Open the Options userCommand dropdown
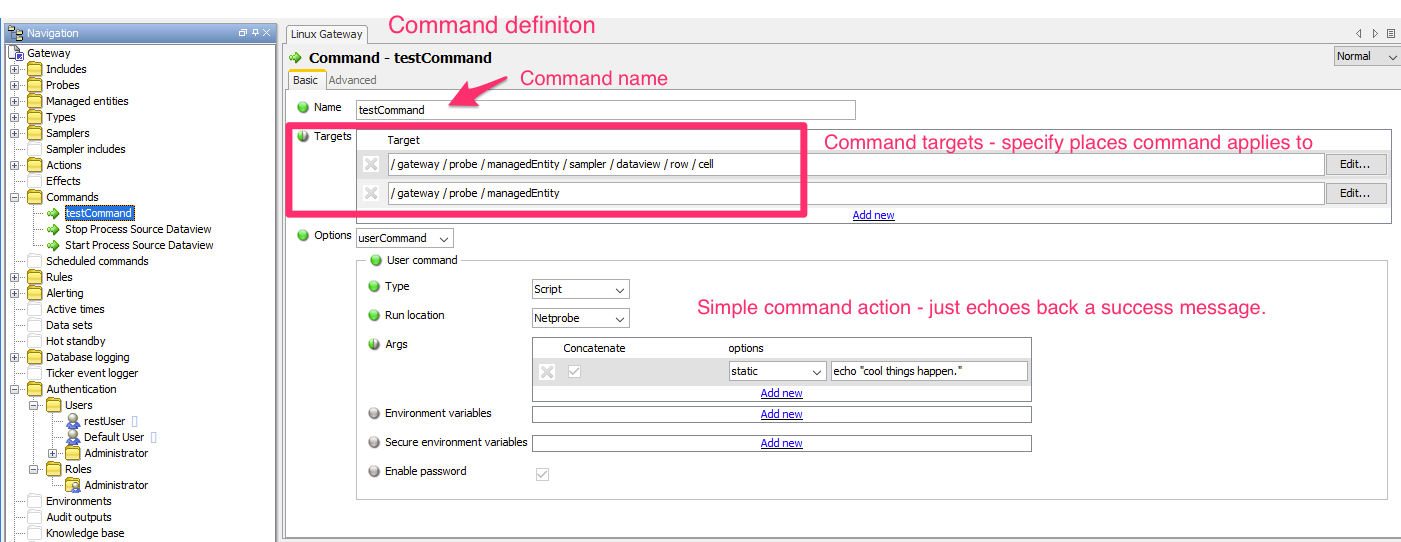The width and height of the screenshot is (1401, 542). 405,238
